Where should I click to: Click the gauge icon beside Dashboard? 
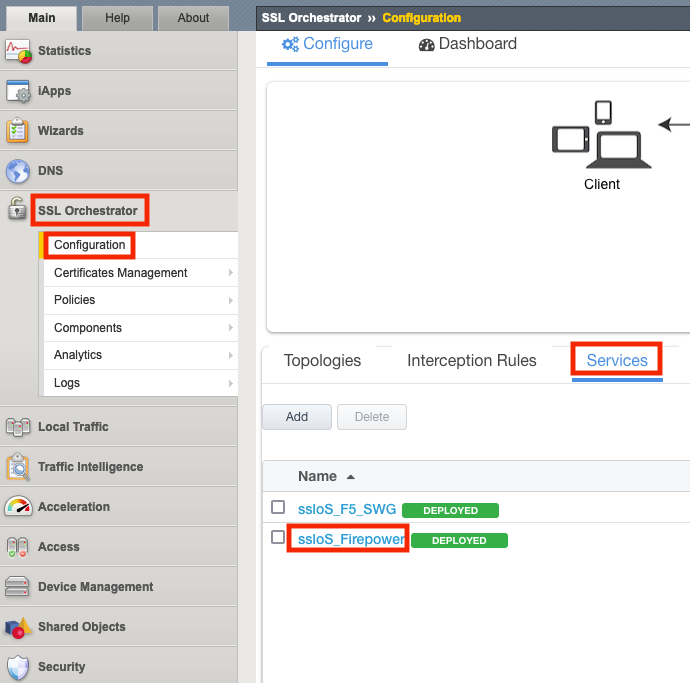[426, 44]
